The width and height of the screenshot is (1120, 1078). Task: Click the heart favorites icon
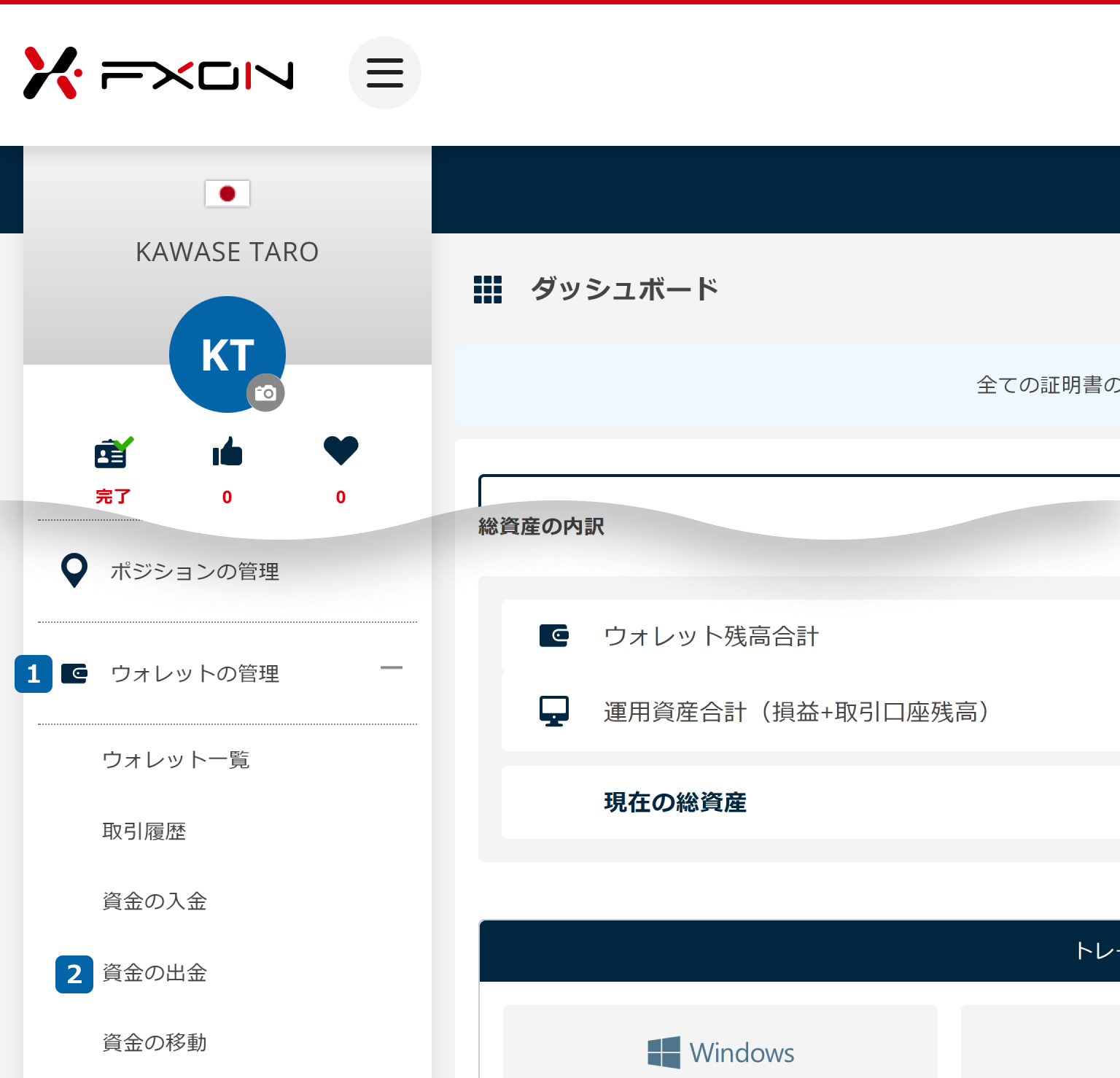tap(341, 451)
